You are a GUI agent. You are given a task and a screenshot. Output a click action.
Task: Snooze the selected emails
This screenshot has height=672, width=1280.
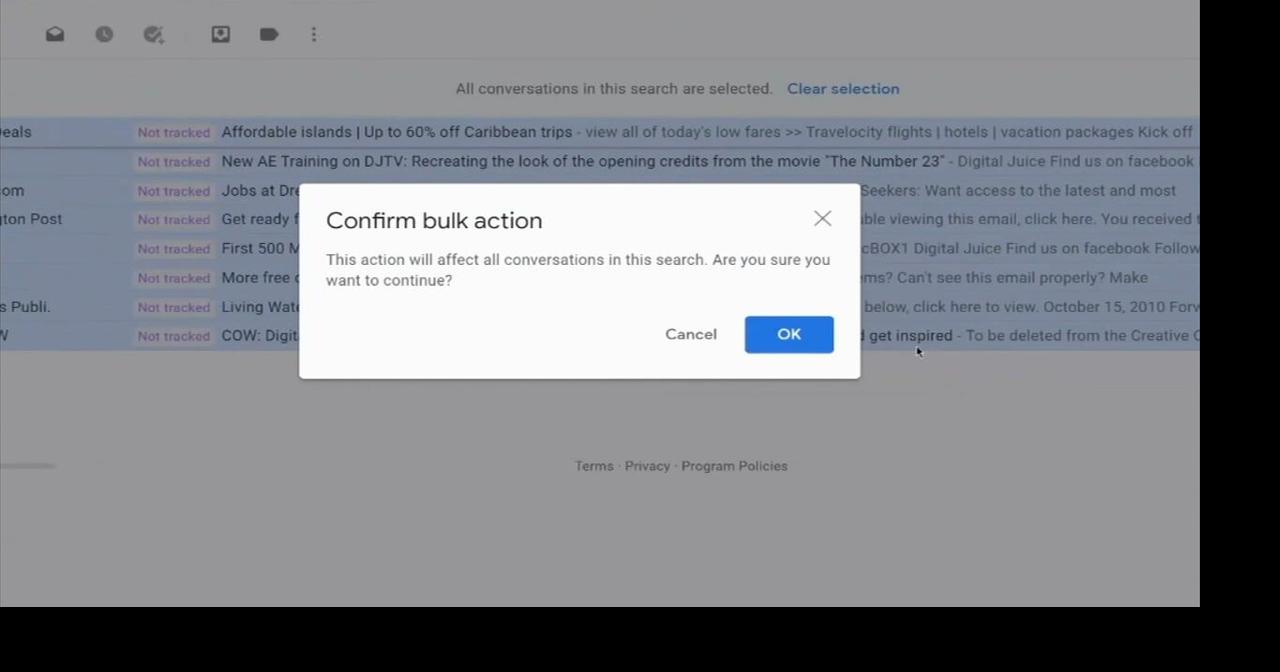[104, 34]
